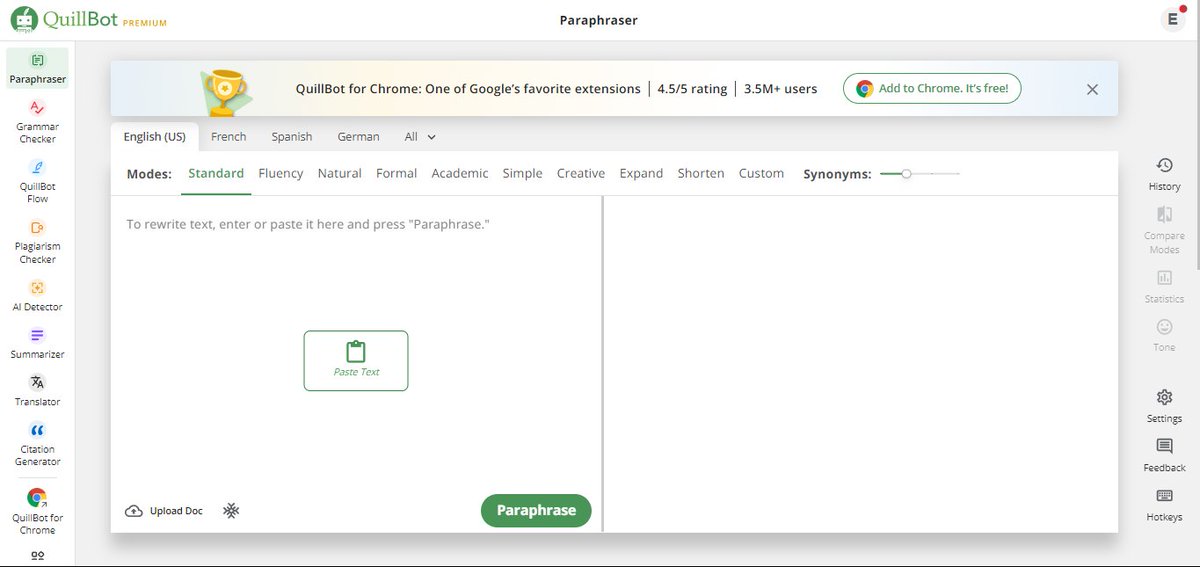
Task: Click the 3.5M+ users text
Action: click(x=780, y=89)
